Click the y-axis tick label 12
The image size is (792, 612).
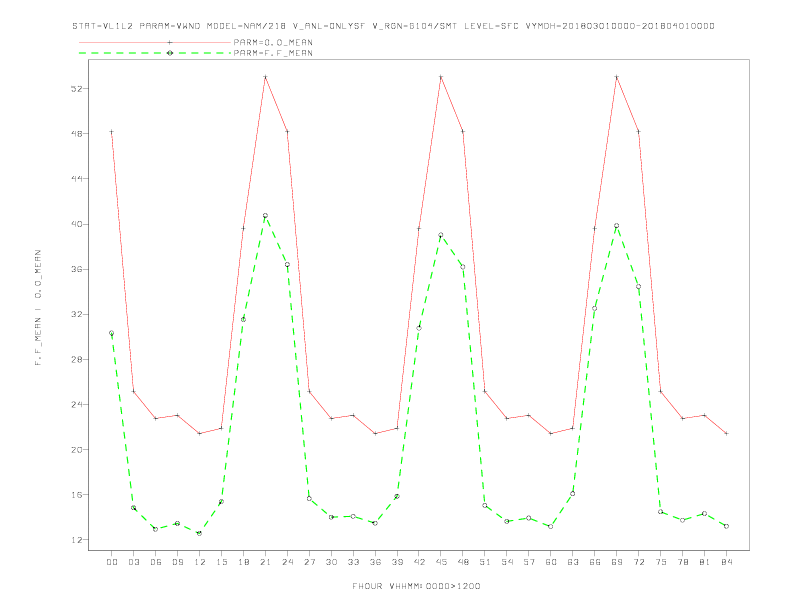77,540
